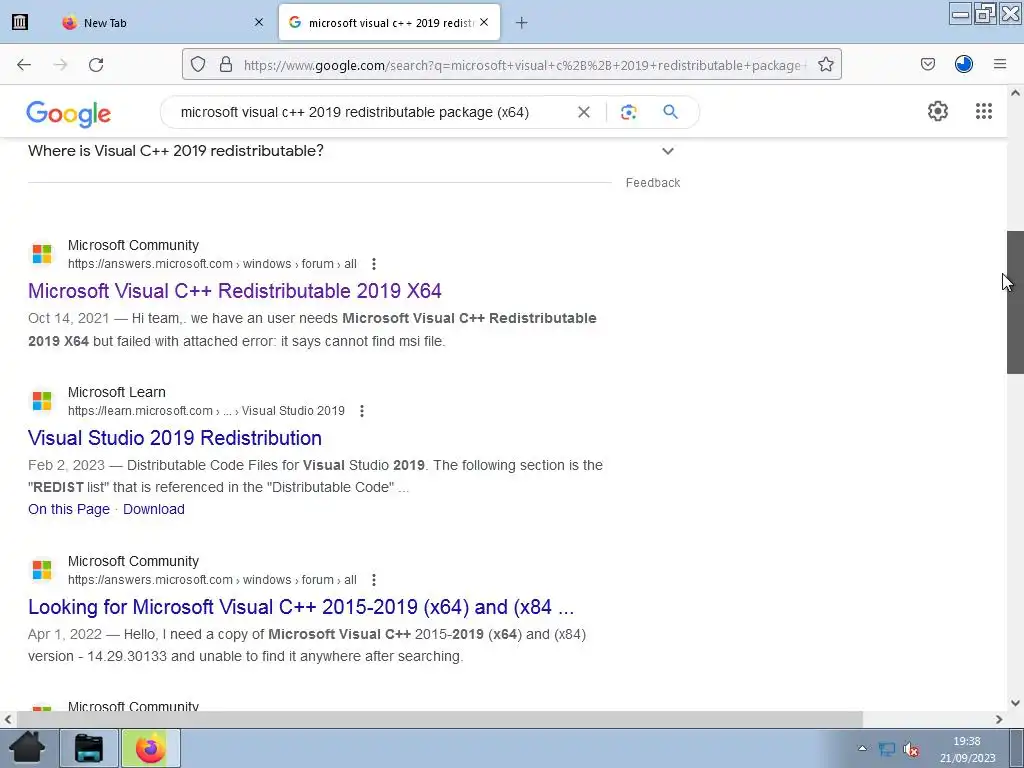Clear the Google search box text
Image resolution: width=1024 pixels, height=768 pixels.
click(584, 112)
